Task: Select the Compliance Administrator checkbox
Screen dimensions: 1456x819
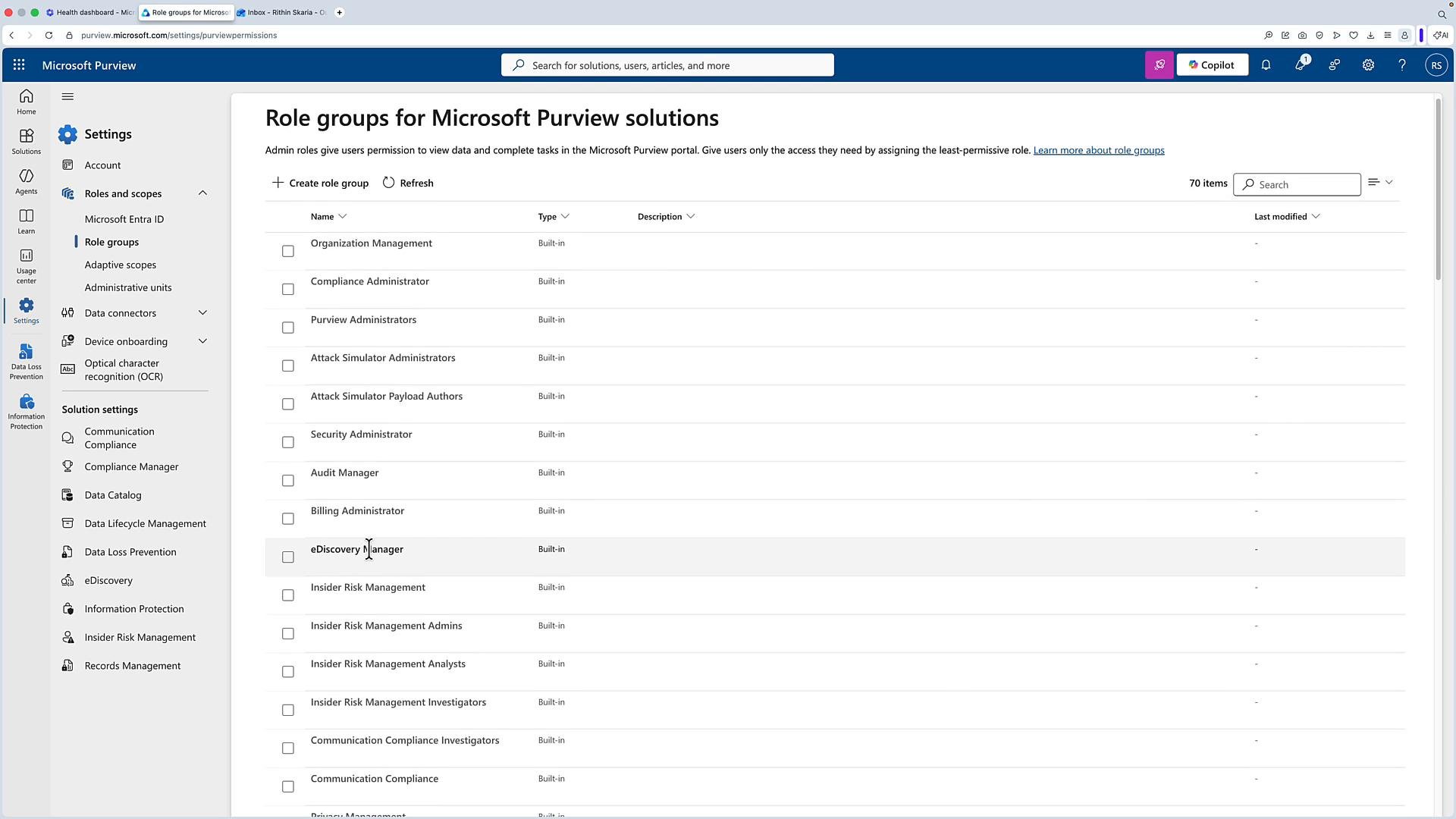Action: (288, 289)
